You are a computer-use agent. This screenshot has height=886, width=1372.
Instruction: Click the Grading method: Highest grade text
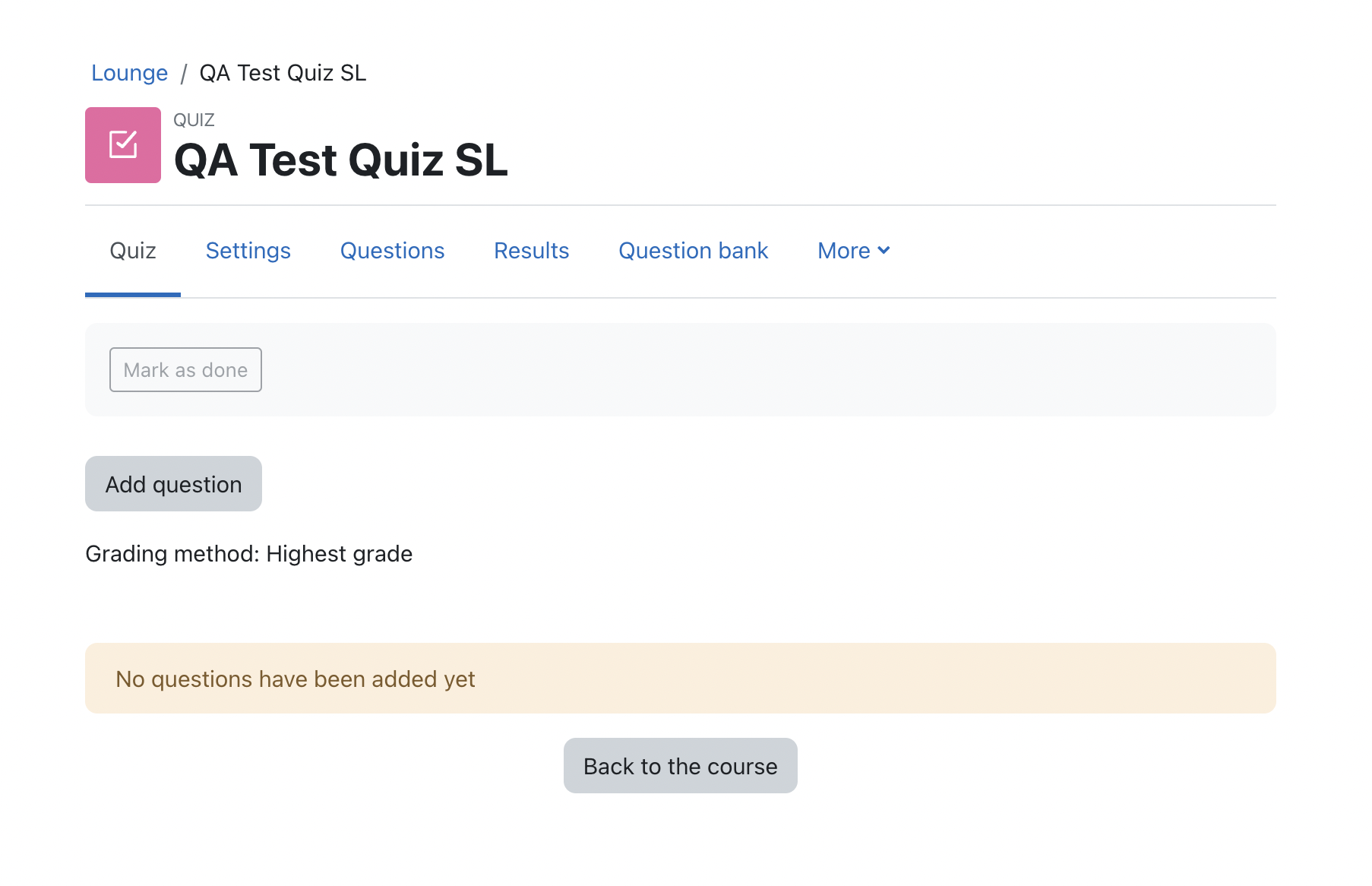pyautogui.click(x=249, y=554)
